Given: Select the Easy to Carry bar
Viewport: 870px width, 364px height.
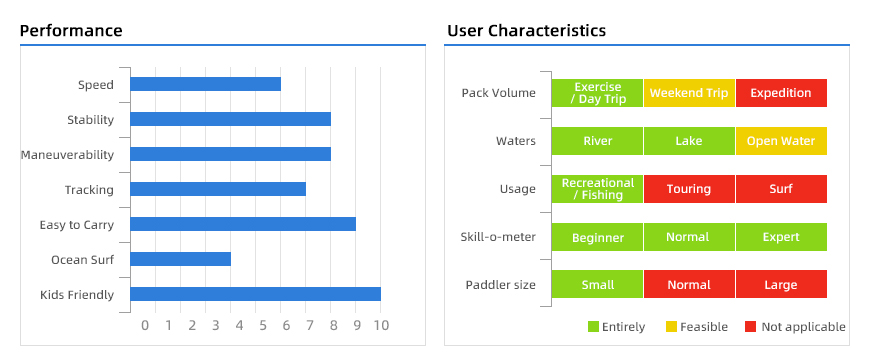Looking at the screenshot, I should pos(243,224).
